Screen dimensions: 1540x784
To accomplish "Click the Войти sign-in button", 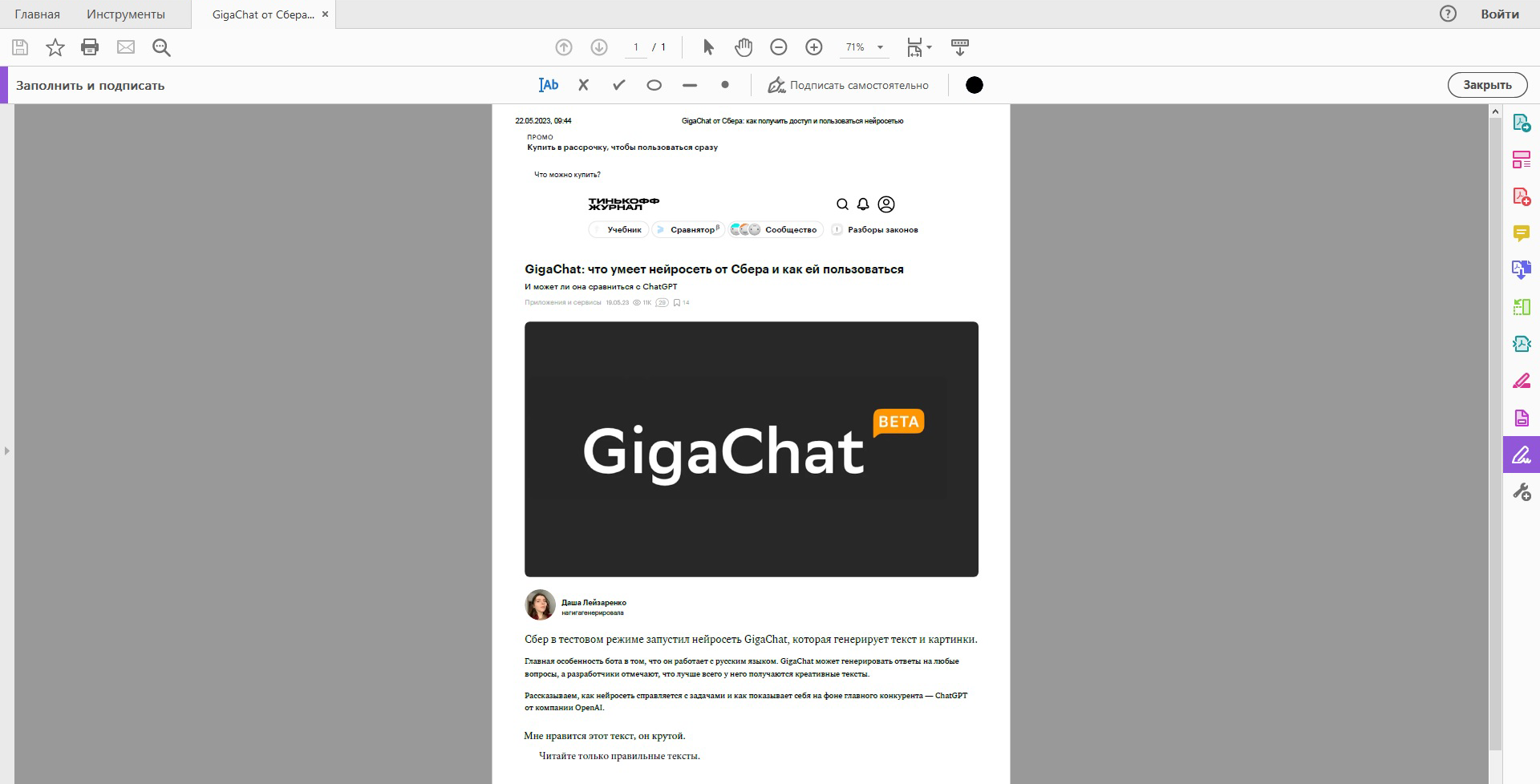I will 1500,14.
